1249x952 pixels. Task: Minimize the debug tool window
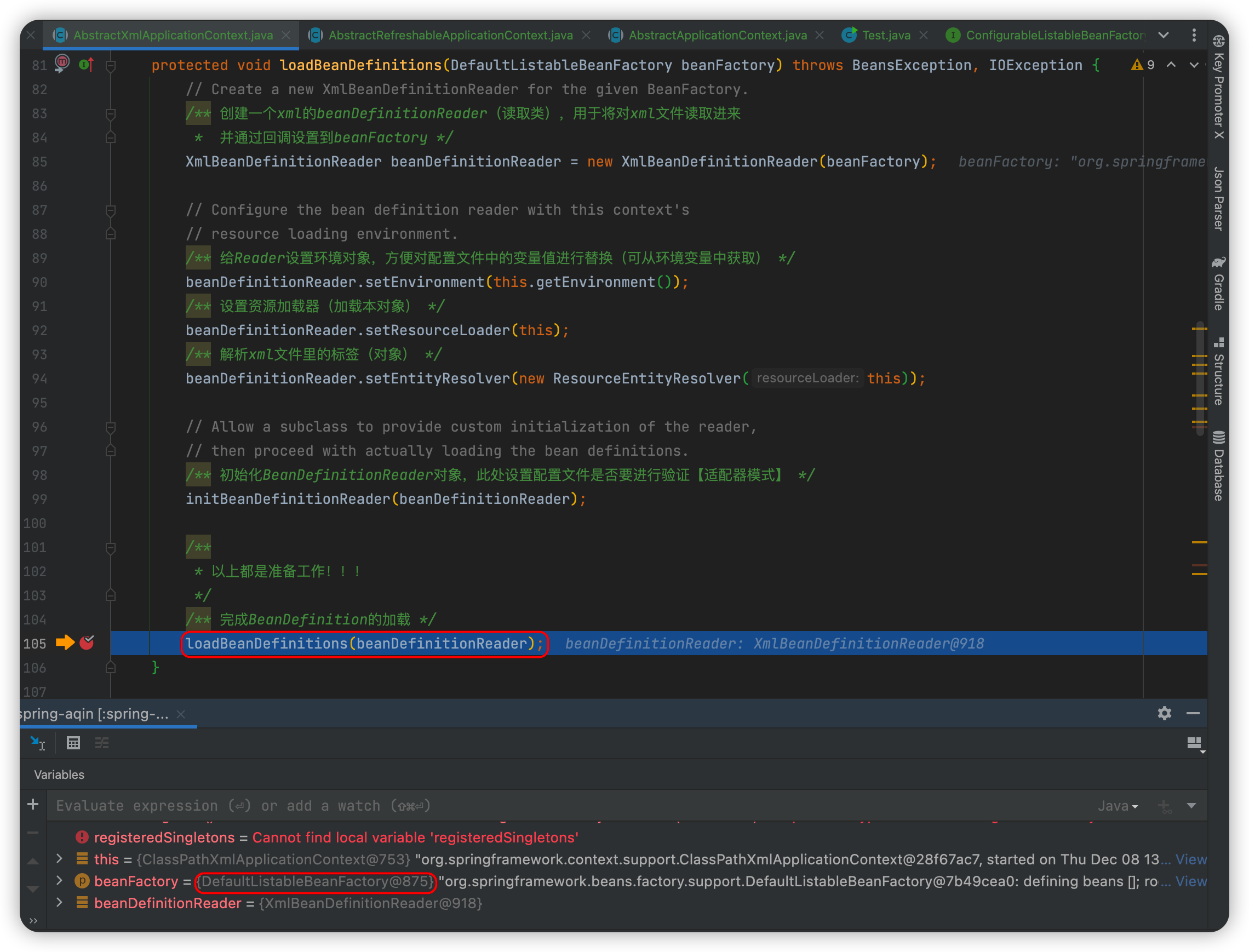pyautogui.click(x=1193, y=713)
